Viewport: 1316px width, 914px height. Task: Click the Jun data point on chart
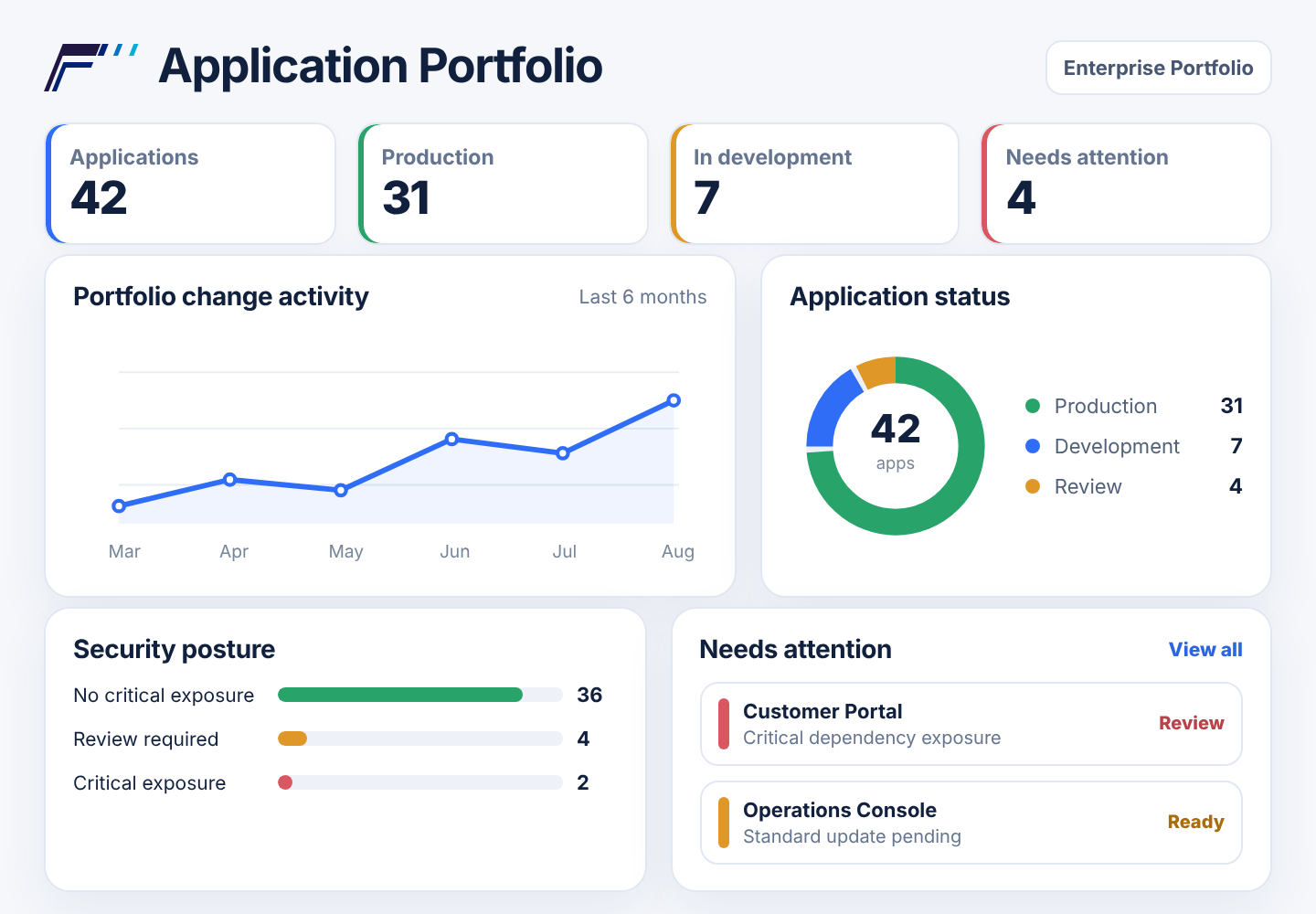pos(451,439)
